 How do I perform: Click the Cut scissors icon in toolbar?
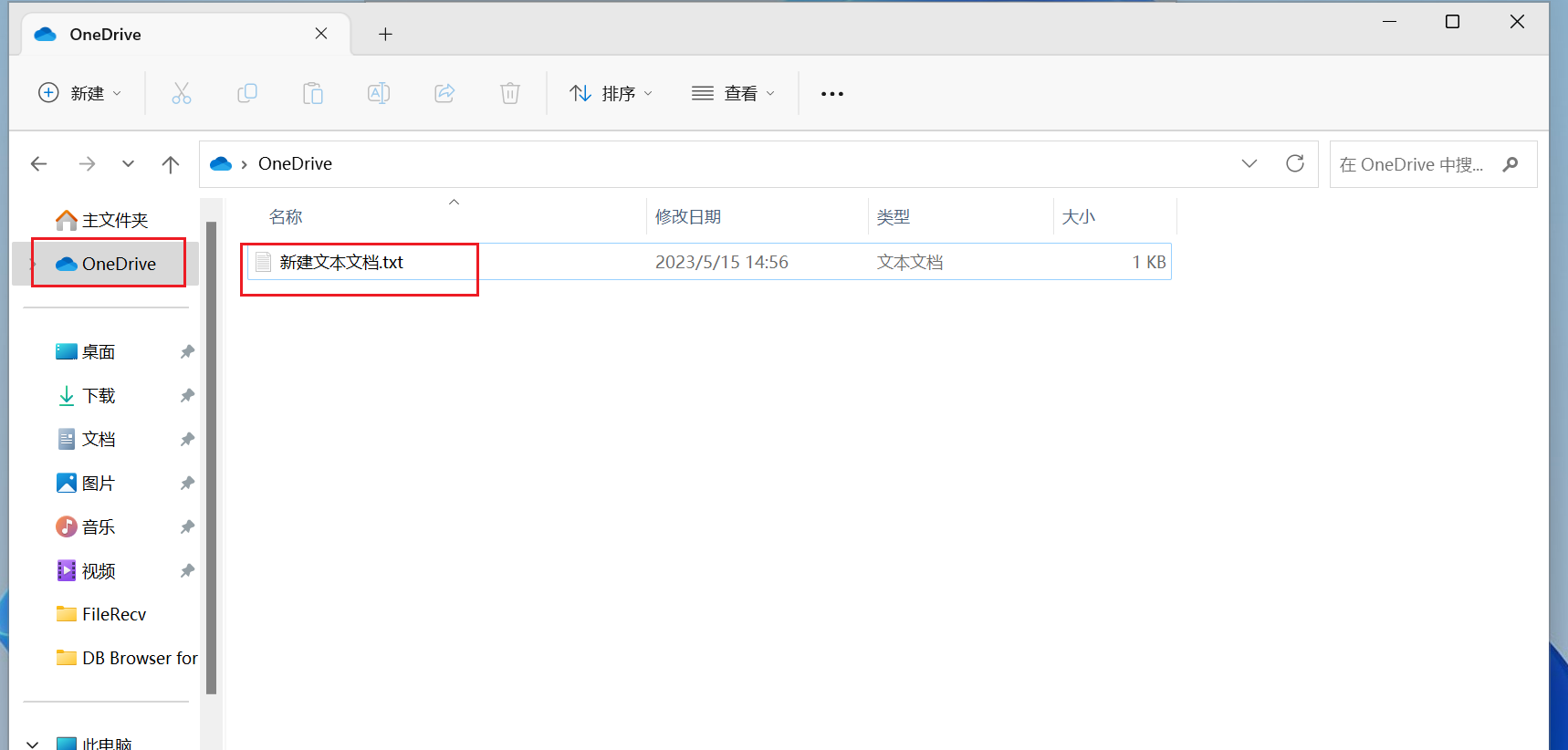[182, 93]
